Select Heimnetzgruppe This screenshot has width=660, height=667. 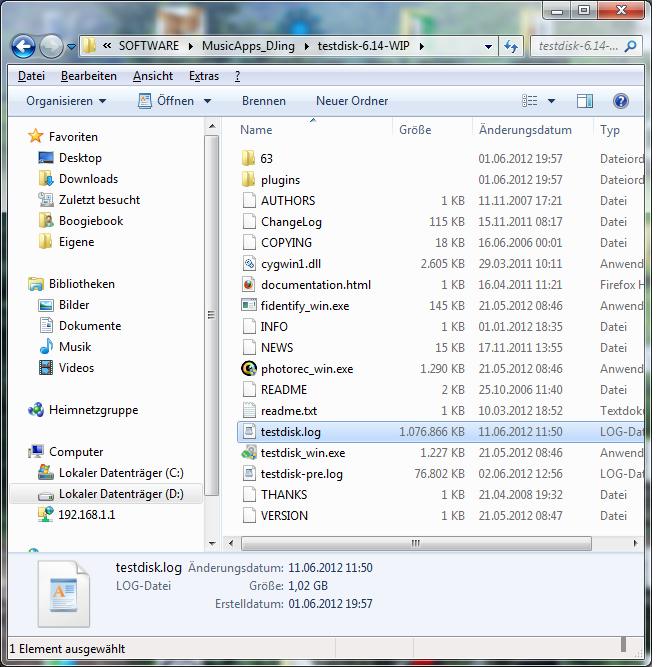tap(94, 410)
